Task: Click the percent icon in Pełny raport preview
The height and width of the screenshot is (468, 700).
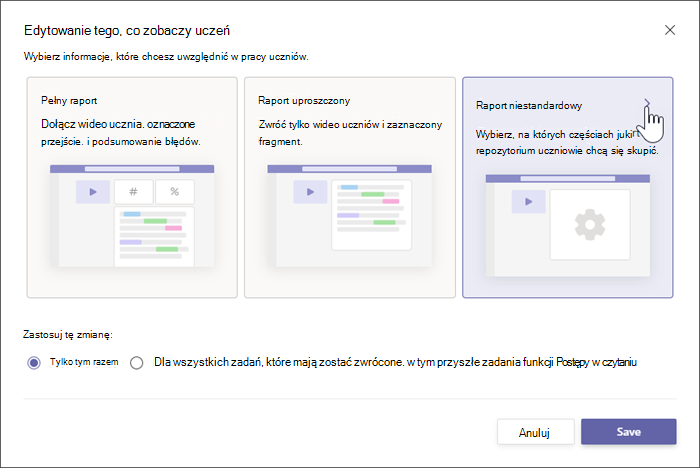Action: pyautogui.click(x=175, y=192)
